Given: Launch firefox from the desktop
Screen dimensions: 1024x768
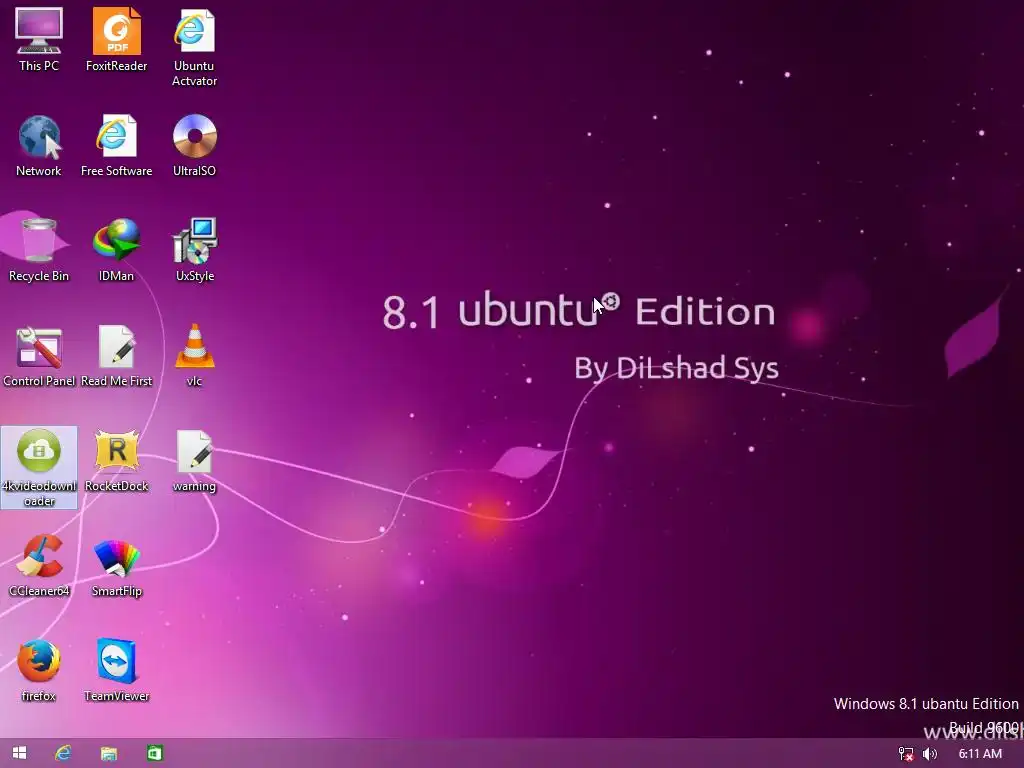Looking at the screenshot, I should (x=39, y=671).
